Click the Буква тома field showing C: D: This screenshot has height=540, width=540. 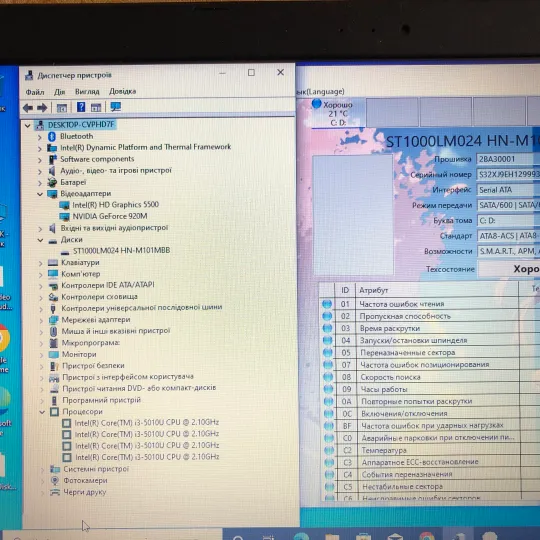click(x=508, y=220)
